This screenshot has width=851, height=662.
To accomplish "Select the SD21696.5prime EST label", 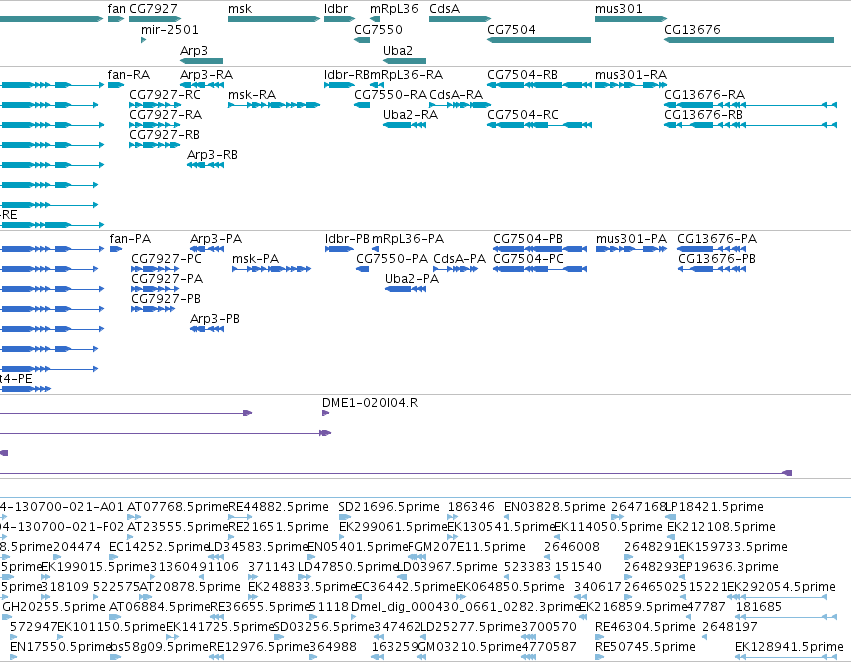I will (389, 507).
